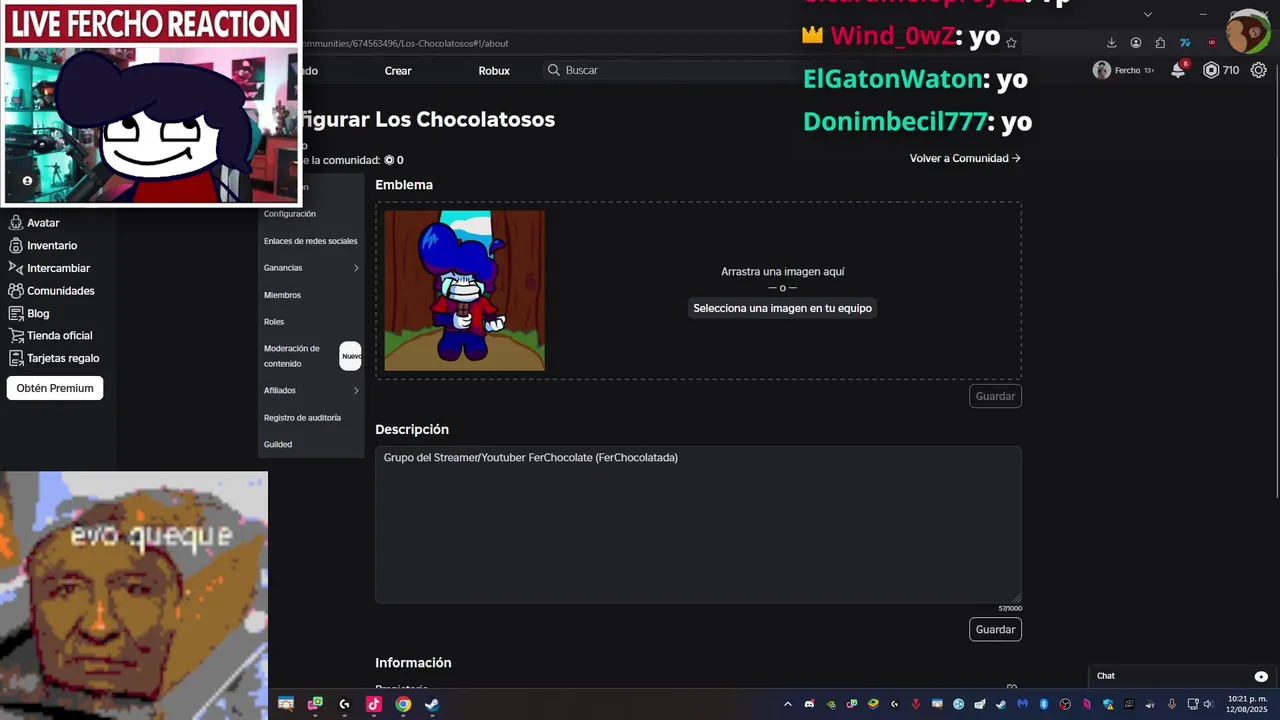Image resolution: width=1280 pixels, height=720 pixels.
Task: Open Tienda oficial in the sidebar
Action: 51,336
